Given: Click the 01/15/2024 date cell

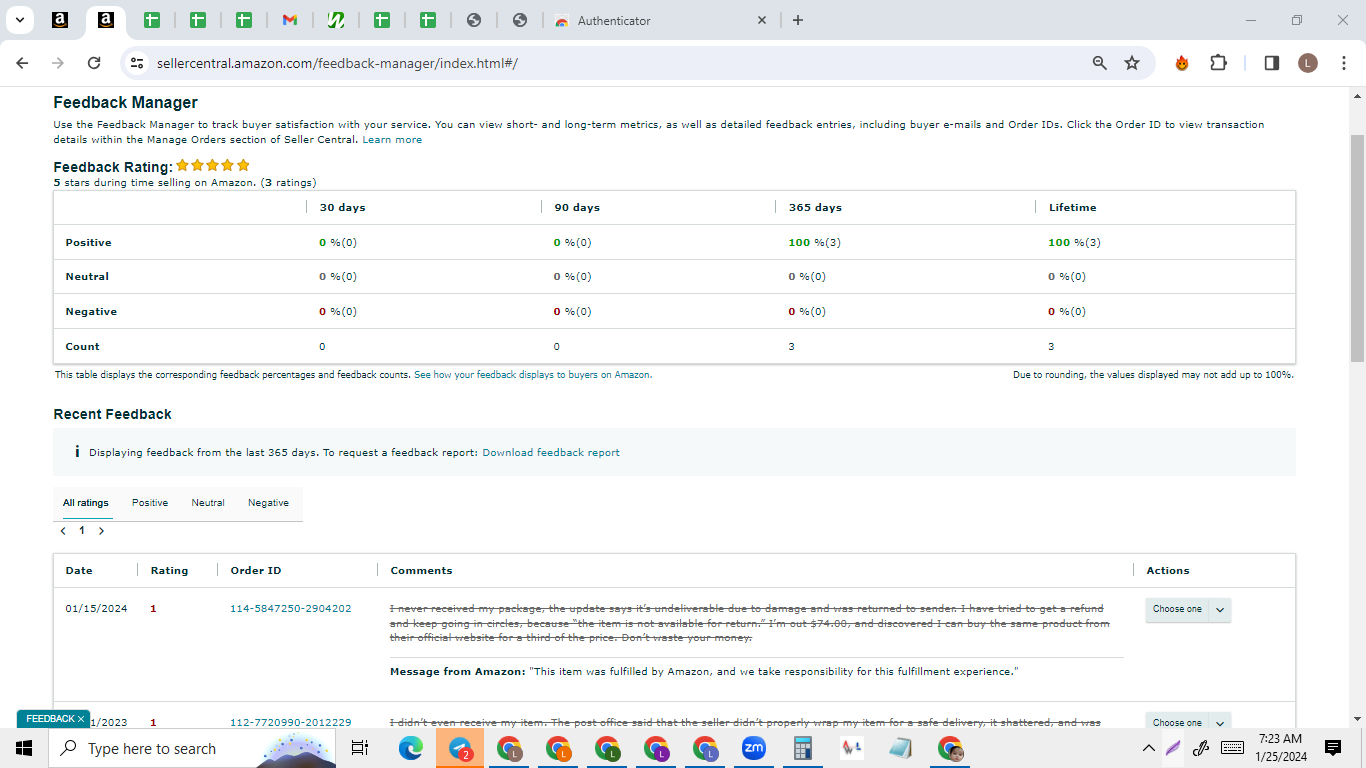Looking at the screenshot, I should click(96, 609).
